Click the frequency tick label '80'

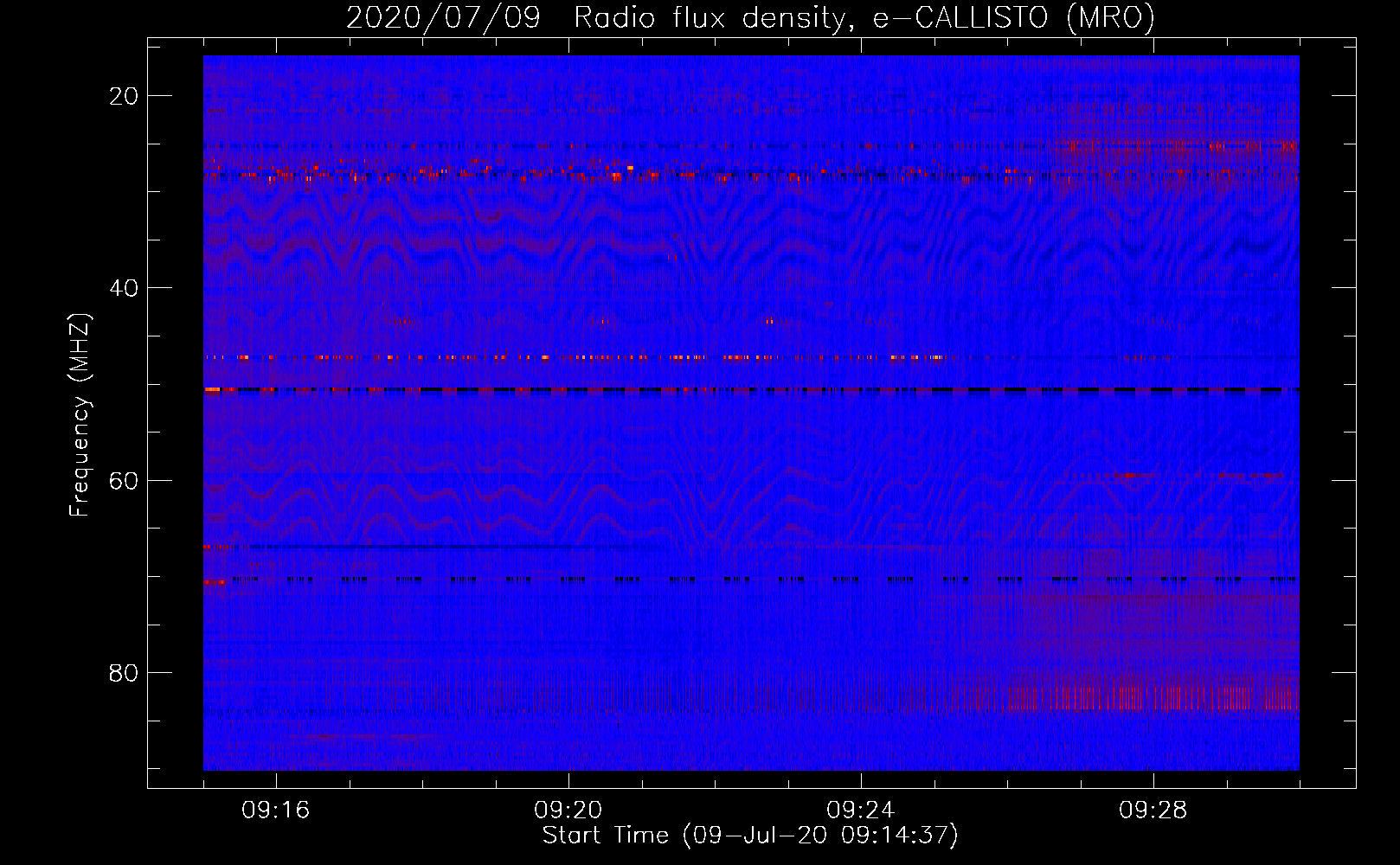pos(124,673)
